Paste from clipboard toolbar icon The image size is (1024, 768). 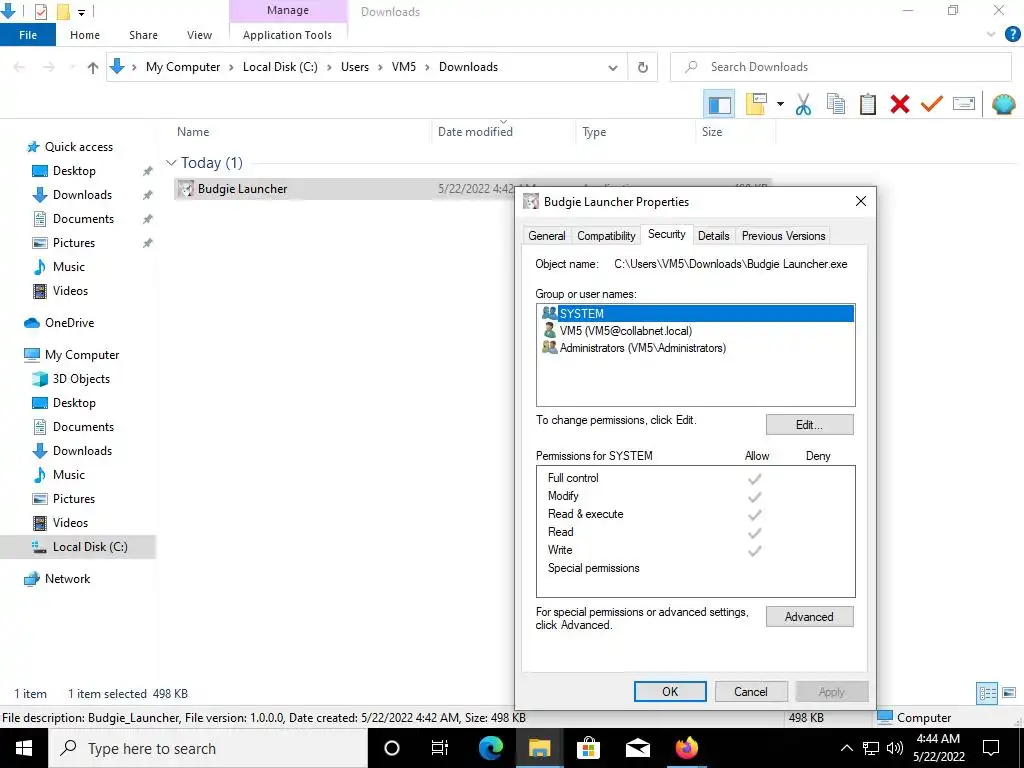867,104
